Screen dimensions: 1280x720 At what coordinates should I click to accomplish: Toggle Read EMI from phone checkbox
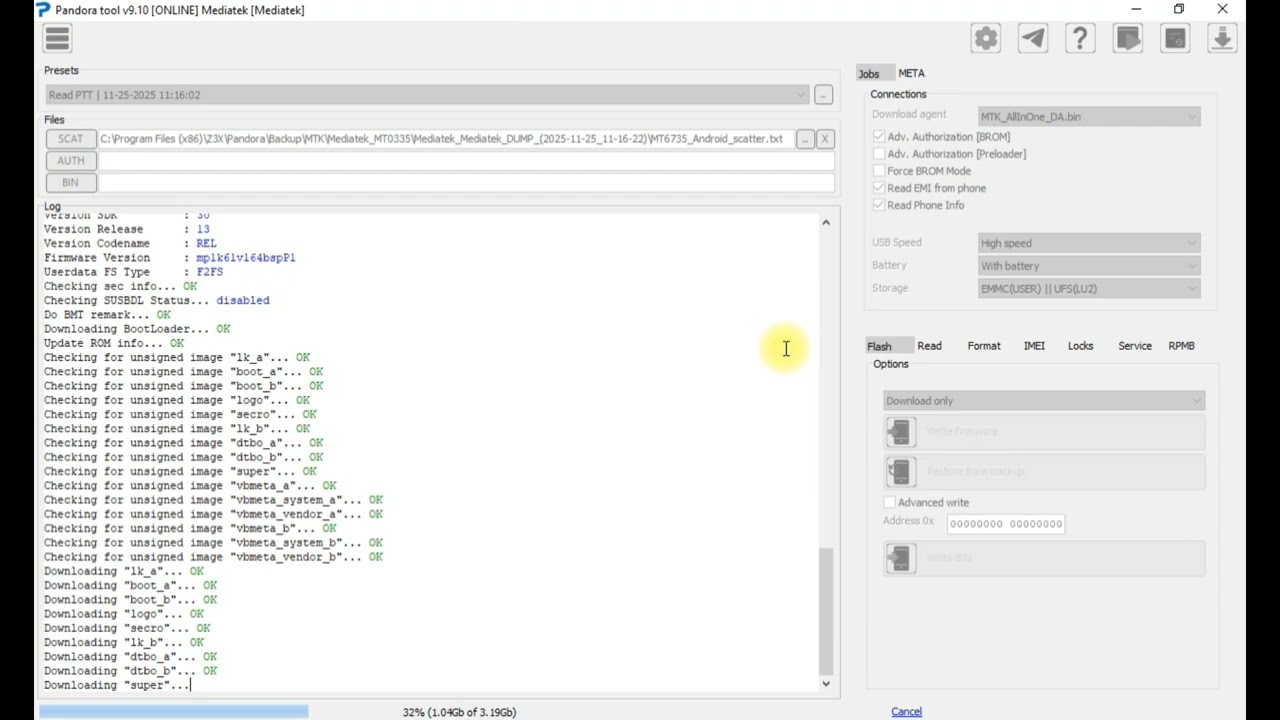tap(879, 188)
